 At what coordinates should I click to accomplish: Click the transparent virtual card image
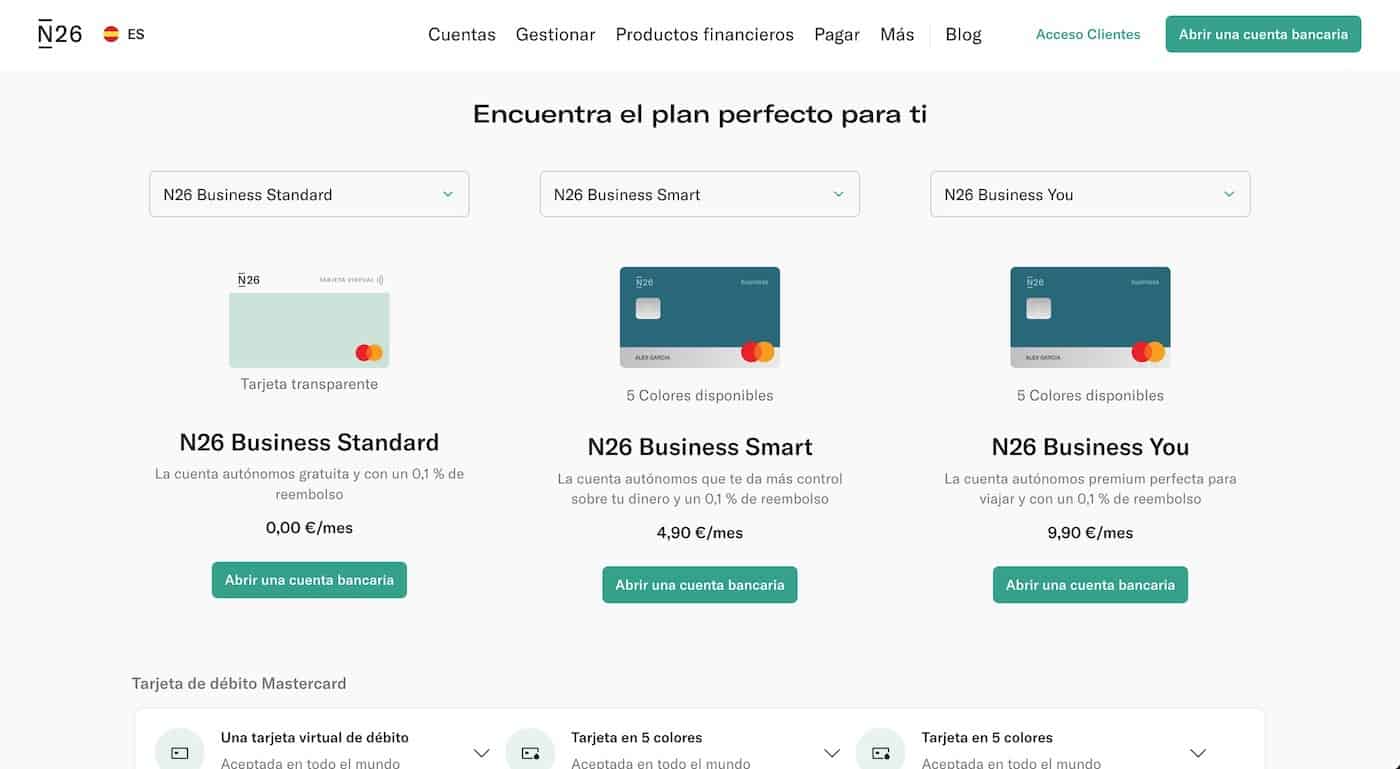(309, 319)
